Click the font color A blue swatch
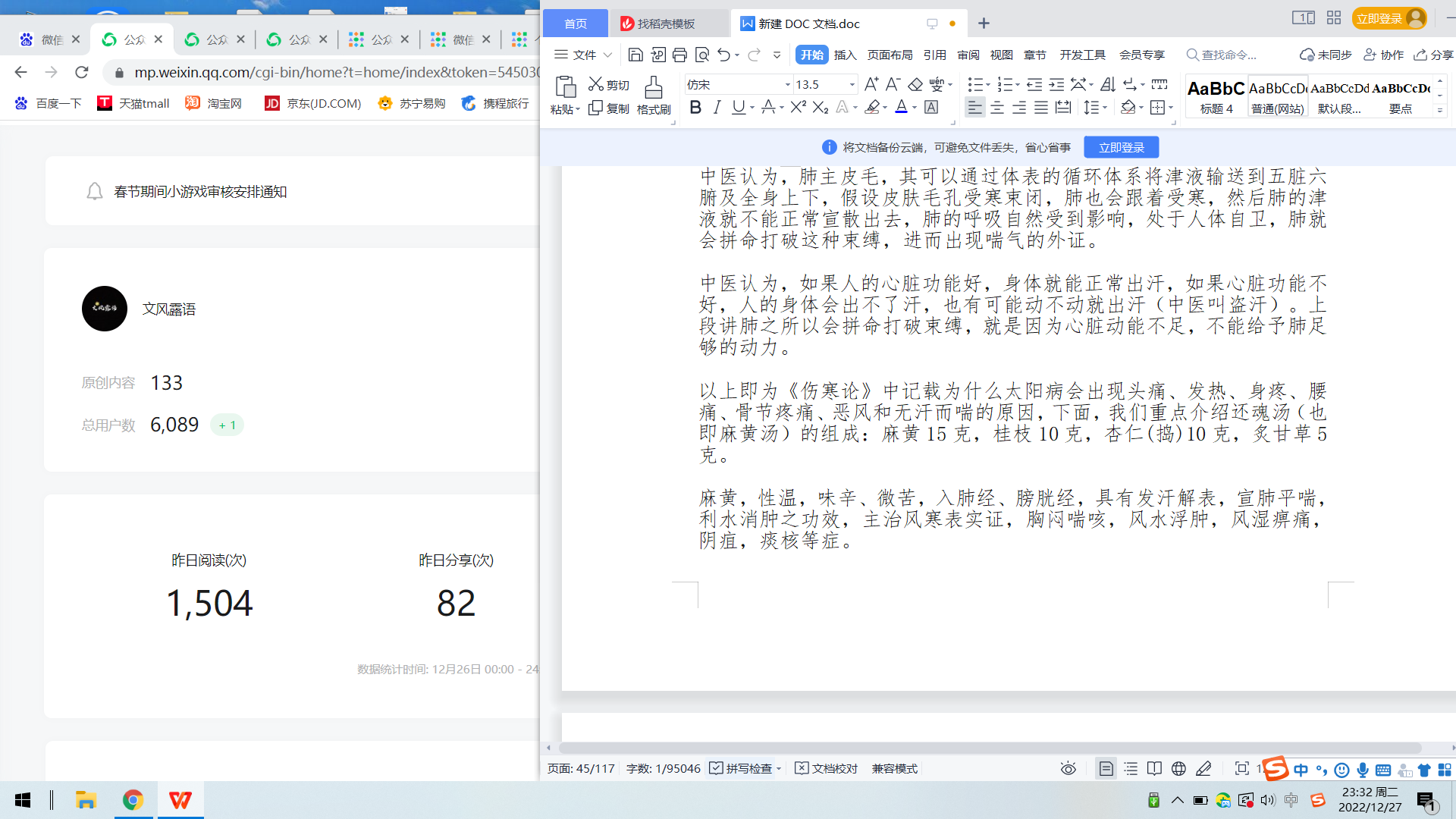This screenshot has width=1456, height=819. [x=901, y=108]
